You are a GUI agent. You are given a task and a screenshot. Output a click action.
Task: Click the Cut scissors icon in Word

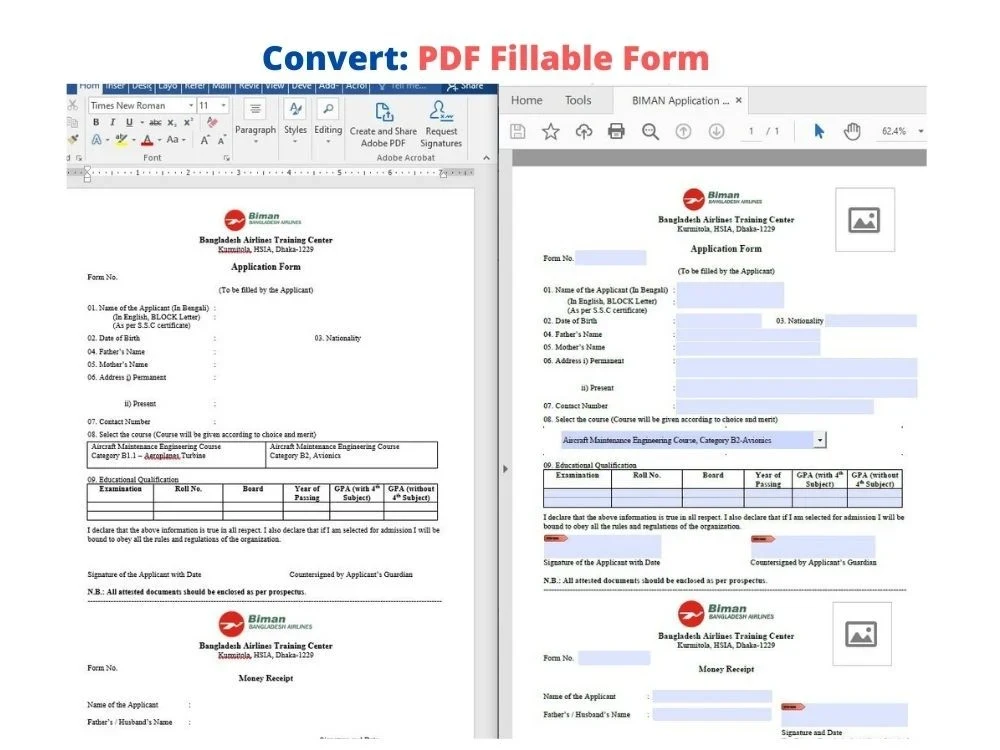pyautogui.click(x=72, y=105)
